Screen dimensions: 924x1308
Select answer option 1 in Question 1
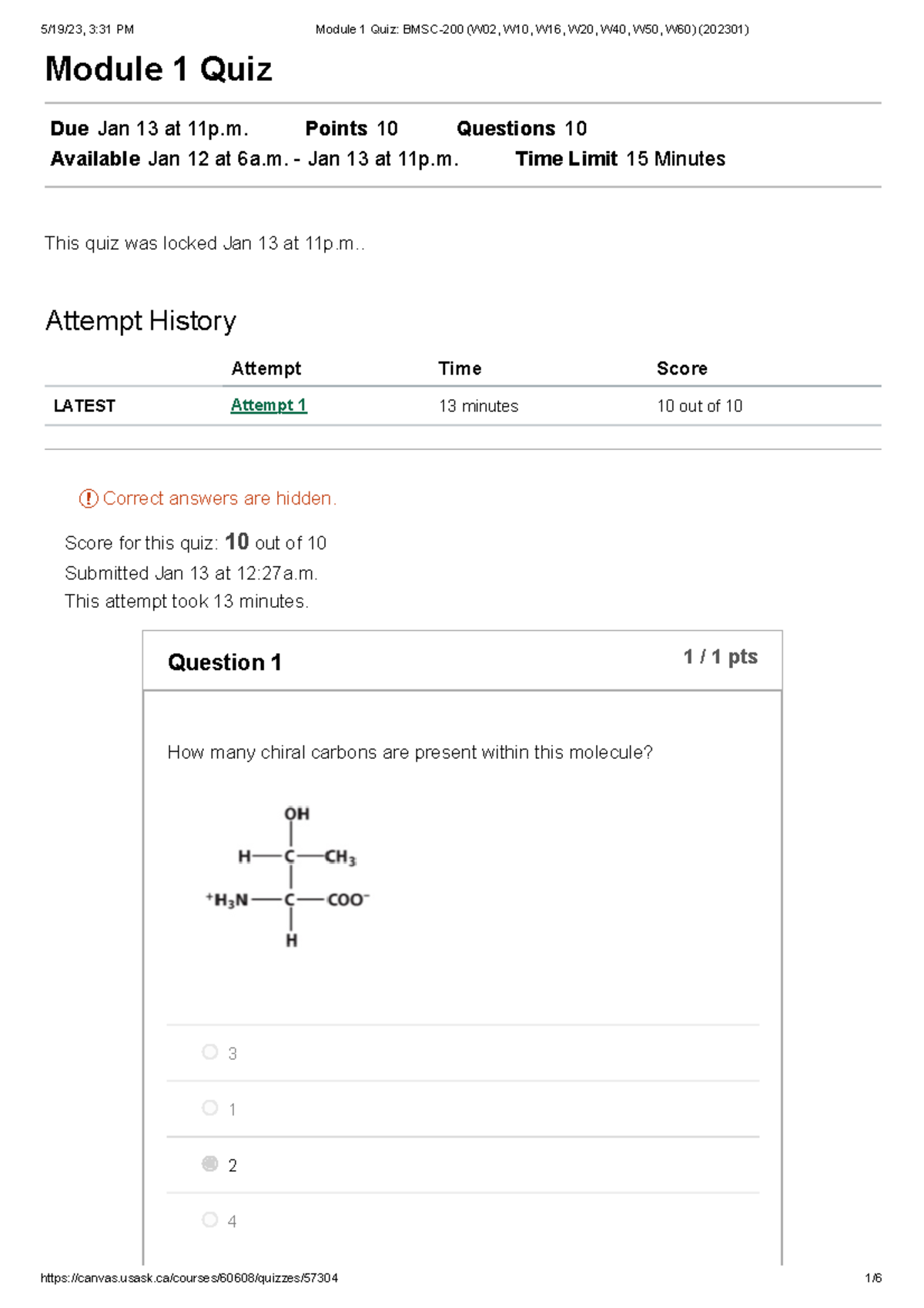tap(209, 1108)
